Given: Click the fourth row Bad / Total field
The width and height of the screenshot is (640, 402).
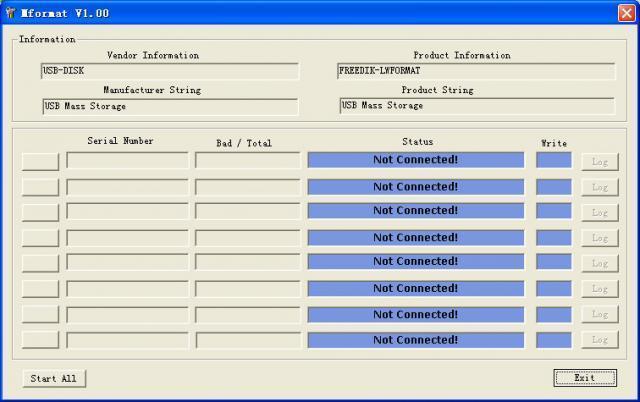Looking at the screenshot, I should (248, 238).
